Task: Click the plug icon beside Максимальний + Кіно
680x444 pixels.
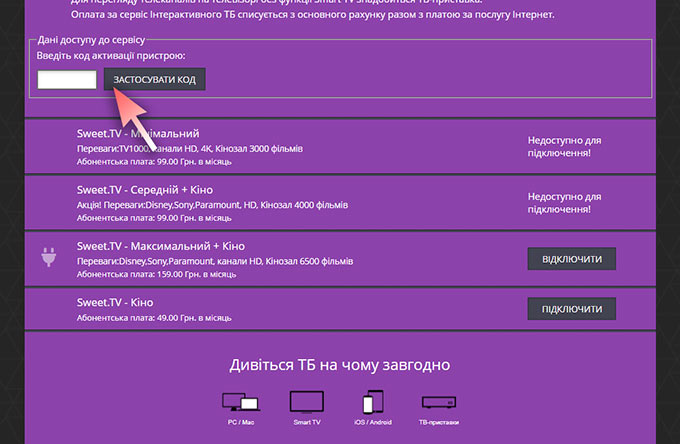Action: (49, 257)
